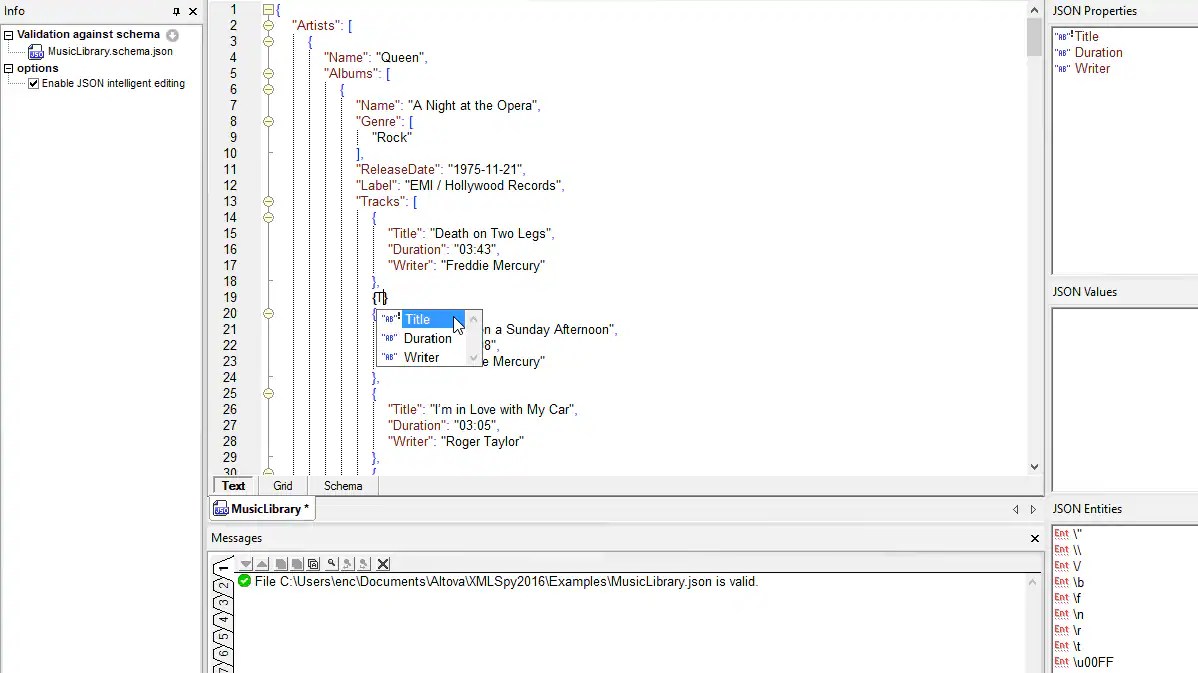
Task: Toggle auto-hide pin on the Info panel
Action: click(x=177, y=11)
